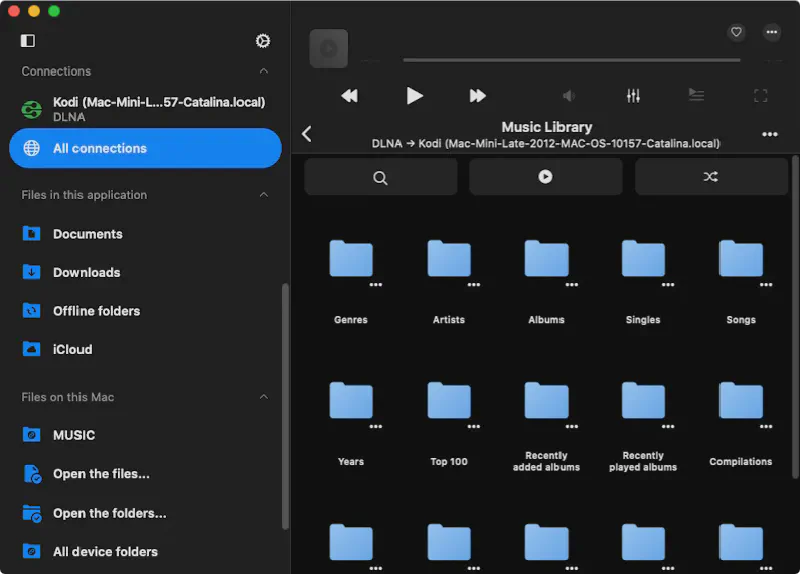The height and width of the screenshot is (574, 800).
Task: Enter fullscreen player mode icon
Action: (x=760, y=96)
